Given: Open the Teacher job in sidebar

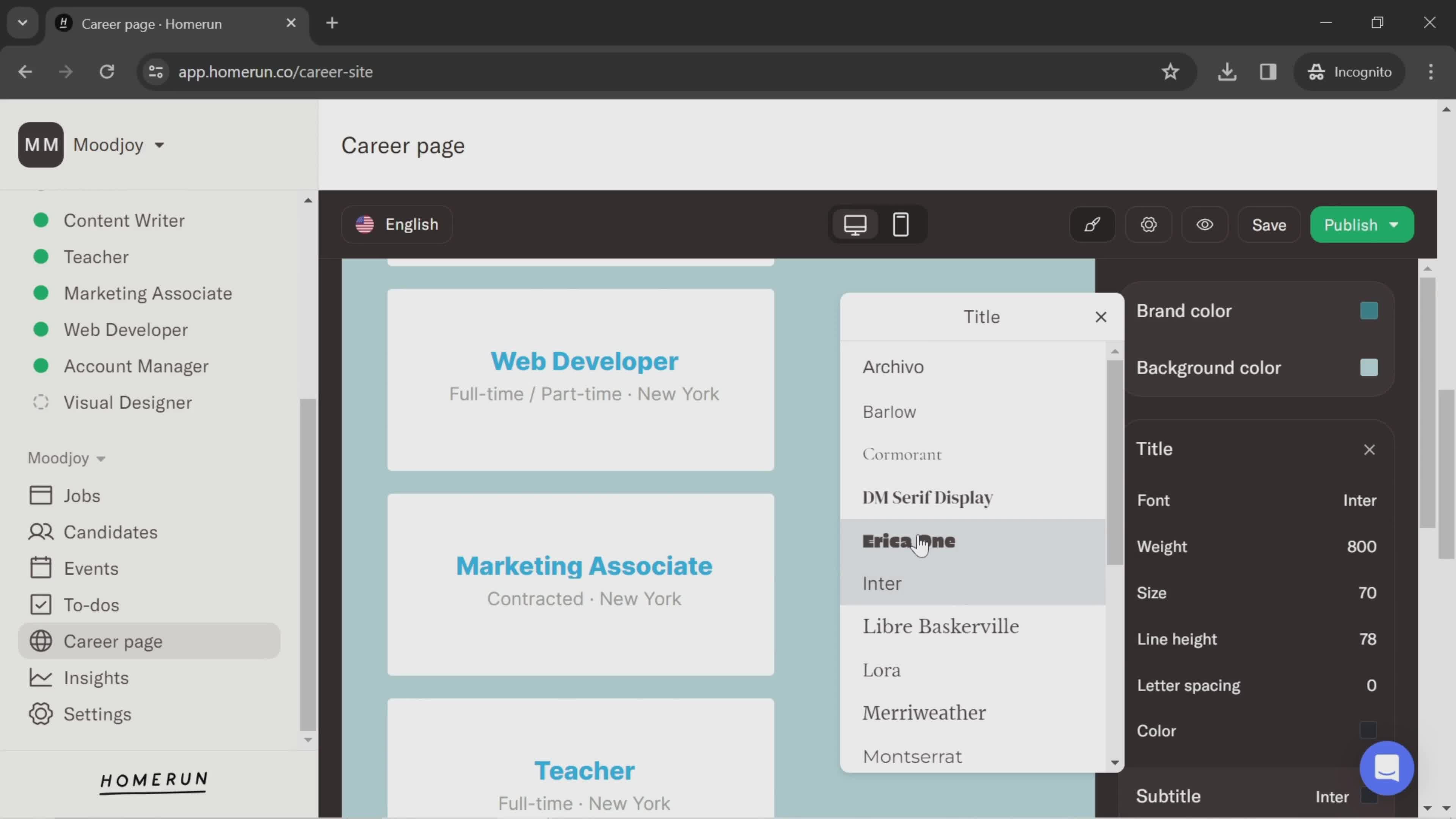Looking at the screenshot, I should tap(96, 257).
